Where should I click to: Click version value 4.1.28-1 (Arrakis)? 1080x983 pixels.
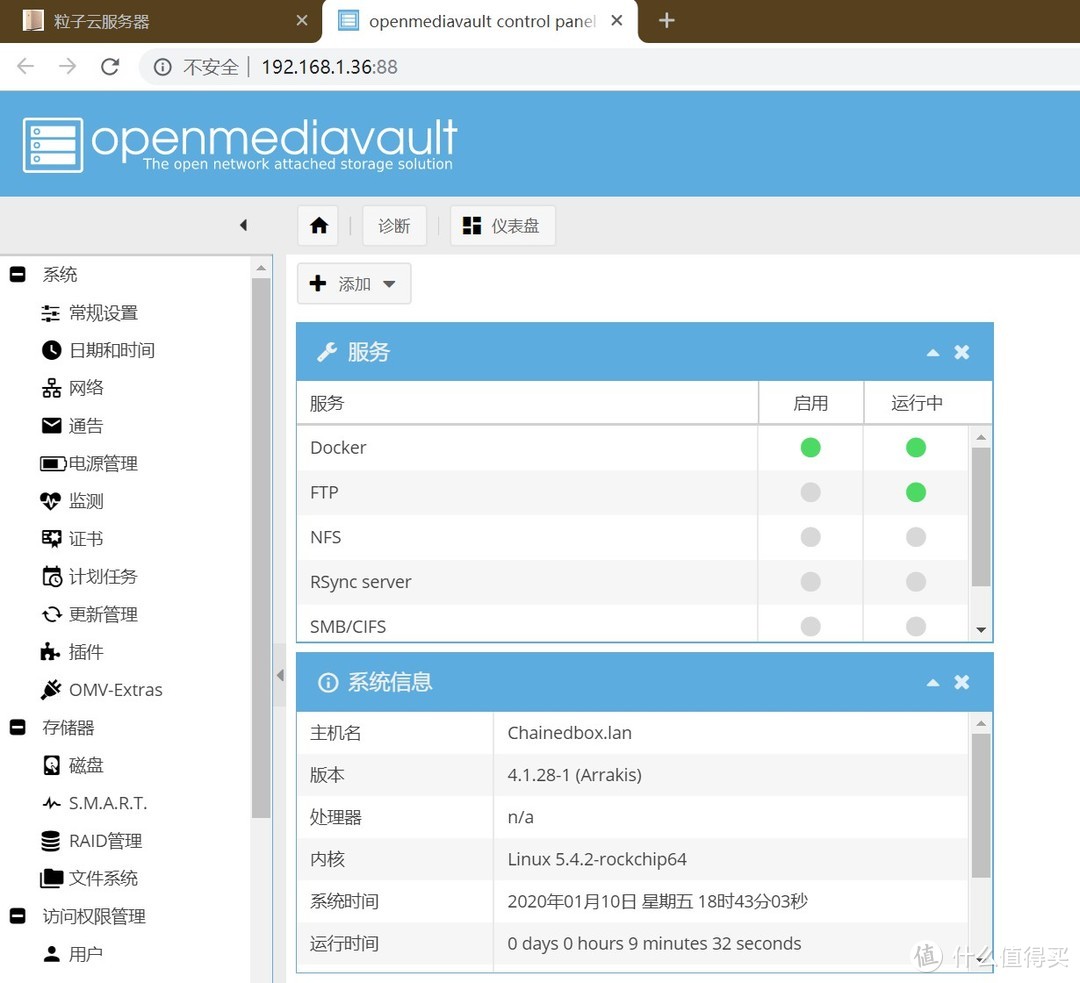[574, 775]
